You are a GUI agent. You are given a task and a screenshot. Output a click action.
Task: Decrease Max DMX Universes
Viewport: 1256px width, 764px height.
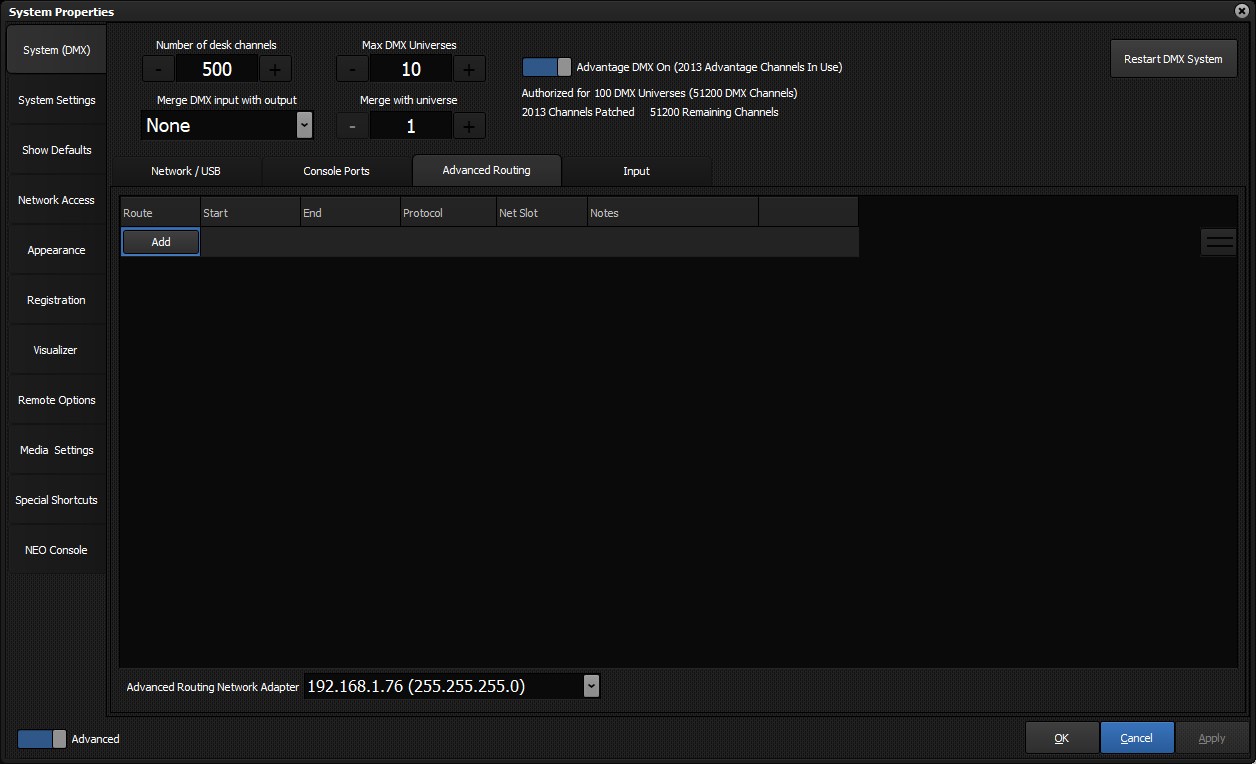(x=352, y=68)
